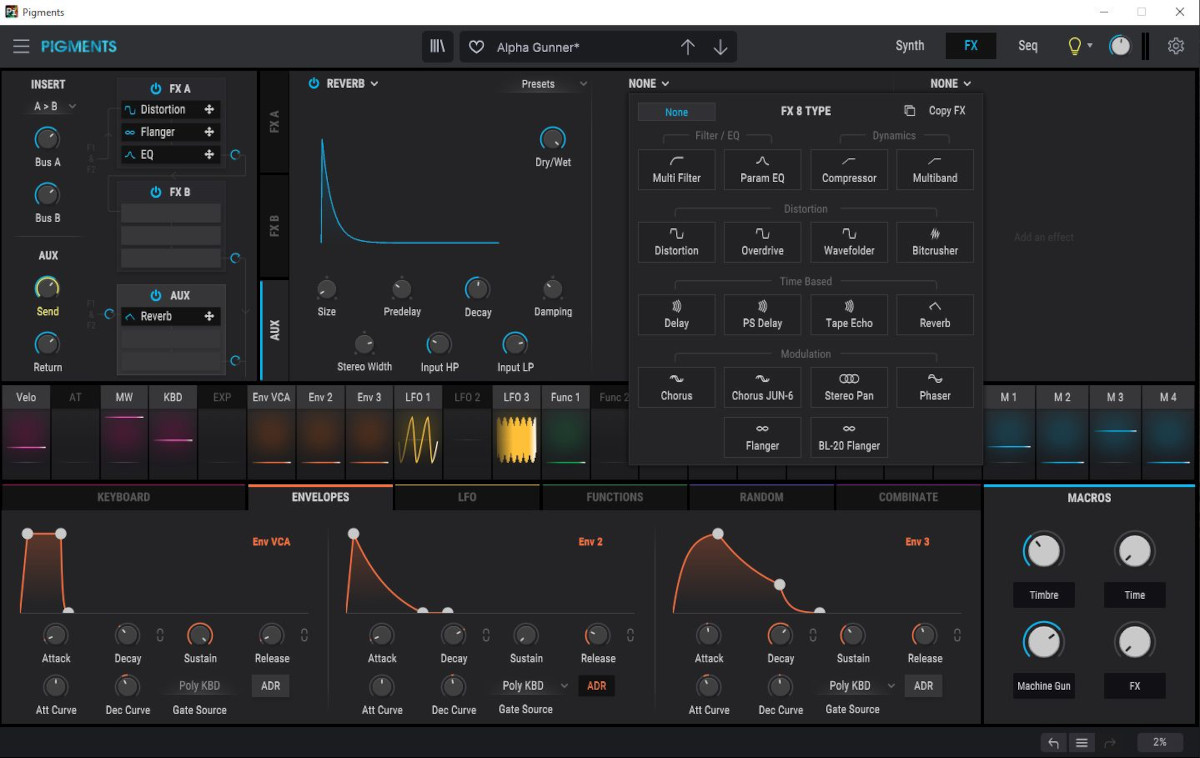Select the Reverb slot in AUX bus
This screenshot has width=1200, height=758.
(171, 316)
